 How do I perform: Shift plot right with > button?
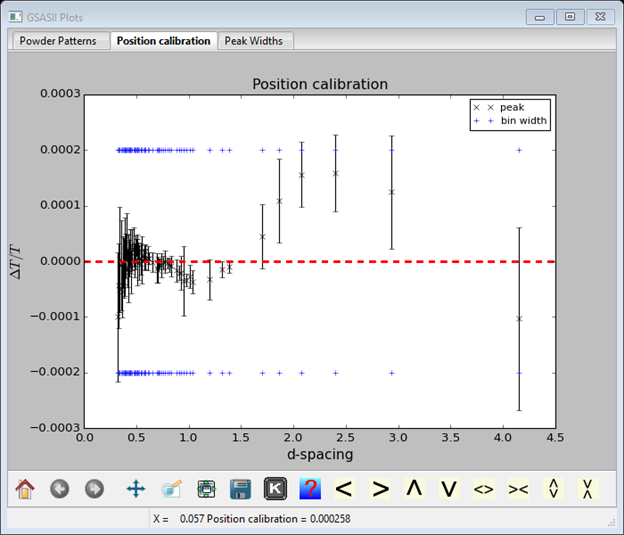click(380, 489)
